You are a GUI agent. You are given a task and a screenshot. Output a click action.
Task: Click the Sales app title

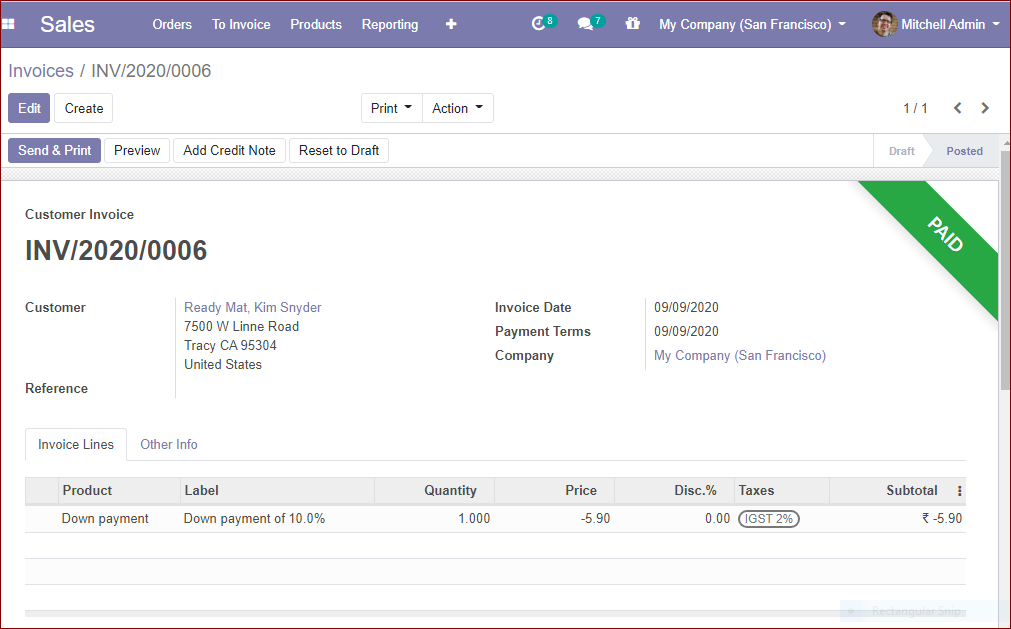67,24
